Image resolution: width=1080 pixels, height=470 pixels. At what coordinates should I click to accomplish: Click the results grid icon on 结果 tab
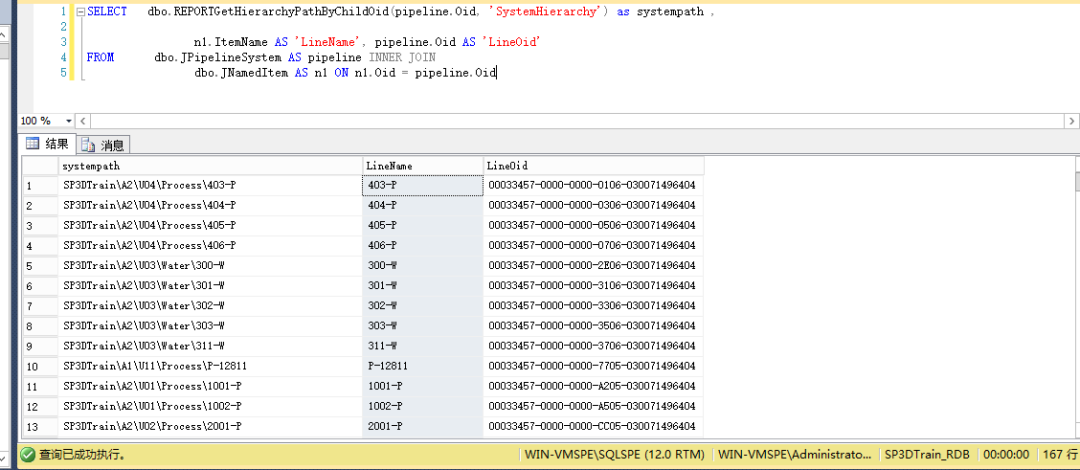[x=32, y=143]
